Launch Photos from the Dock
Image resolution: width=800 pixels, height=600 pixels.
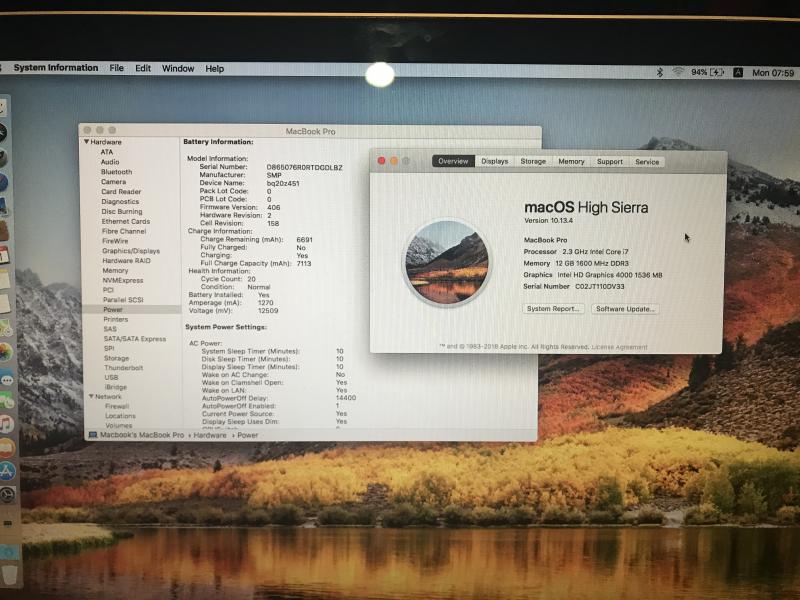click(x=6, y=352)
